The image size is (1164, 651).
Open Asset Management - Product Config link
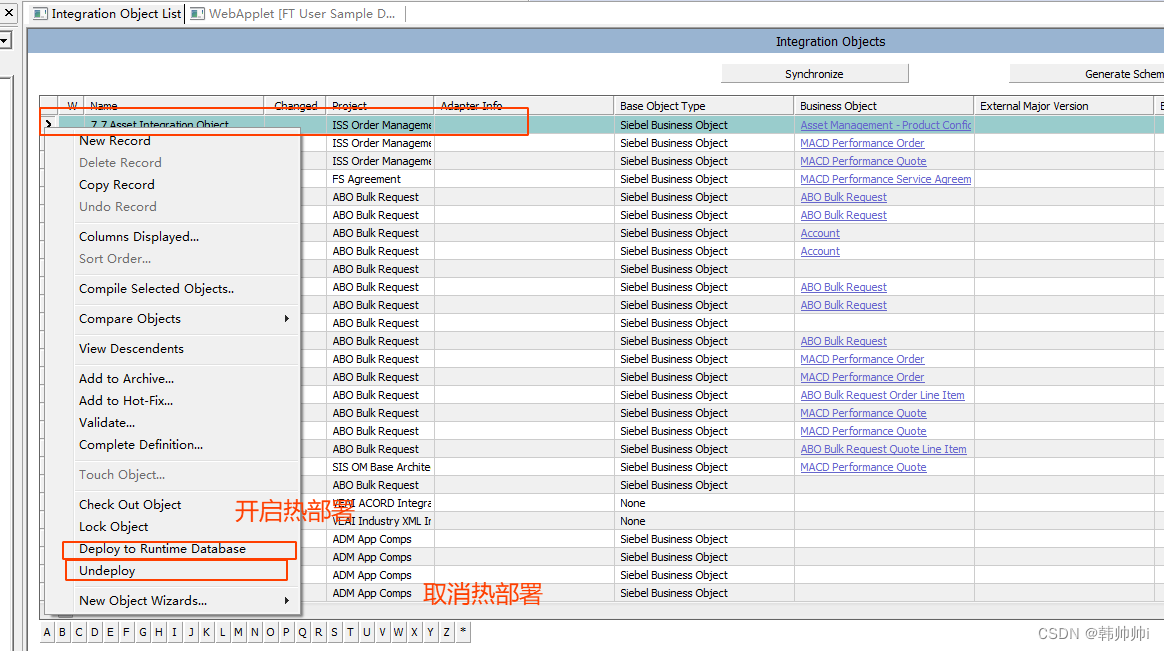tap(886, 125)
